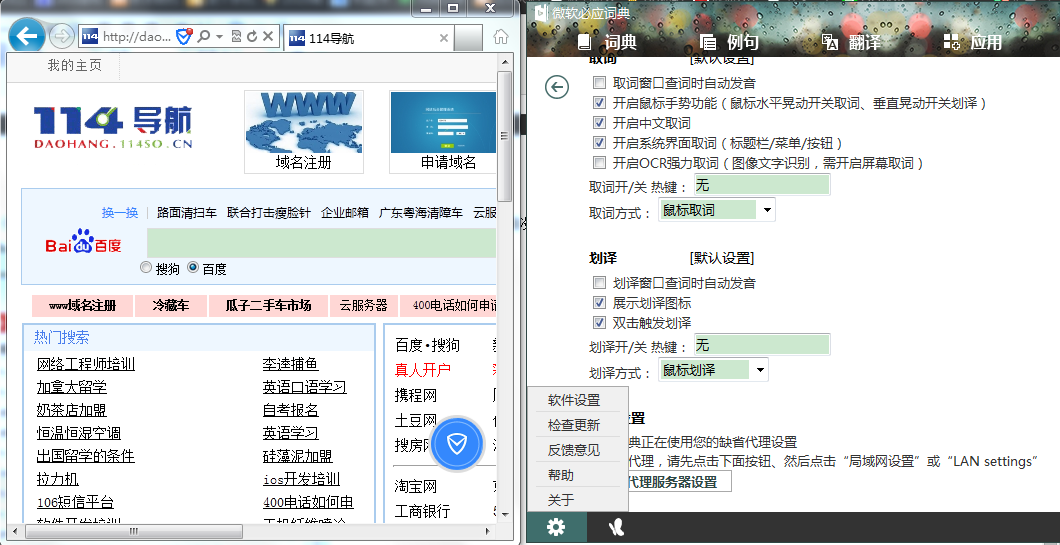The width and height of the screenshot is (1060, 545).
Task: Enable 划译窗口查词时自动发音 checkbox
Action: [x=599, y=283]
